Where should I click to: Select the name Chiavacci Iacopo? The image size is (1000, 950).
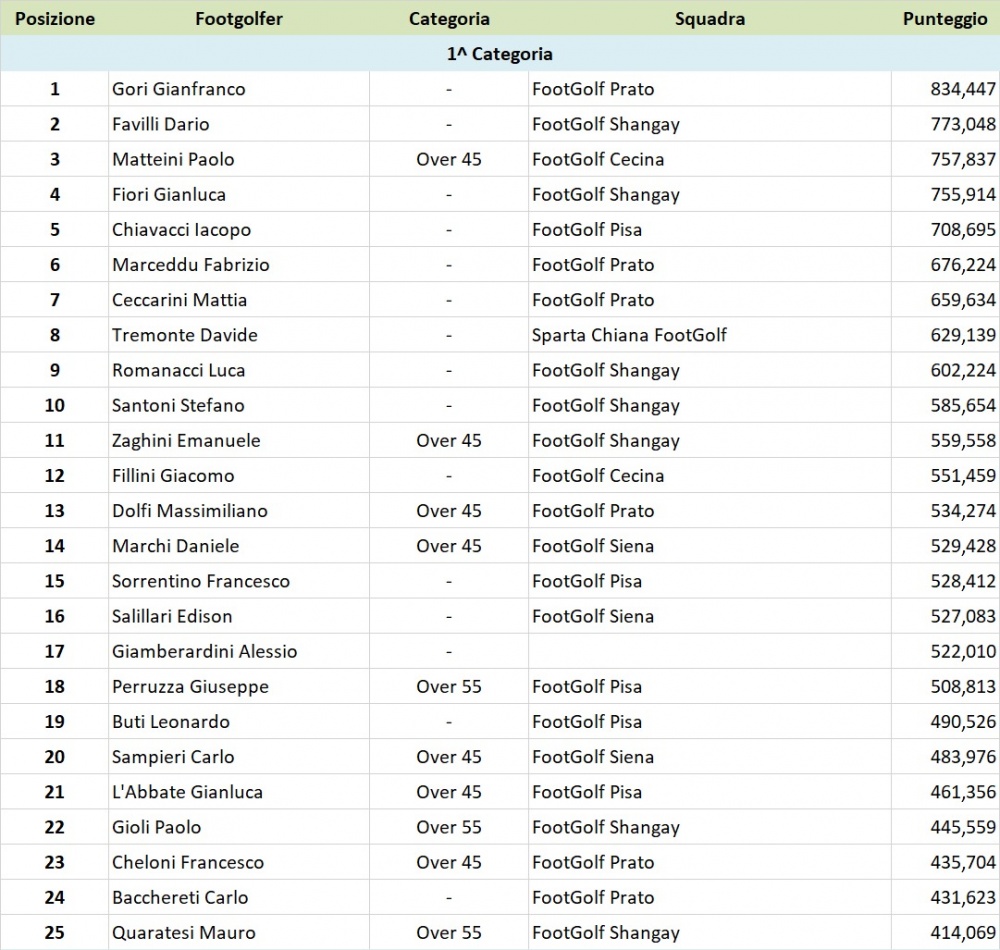pos(182,230)
